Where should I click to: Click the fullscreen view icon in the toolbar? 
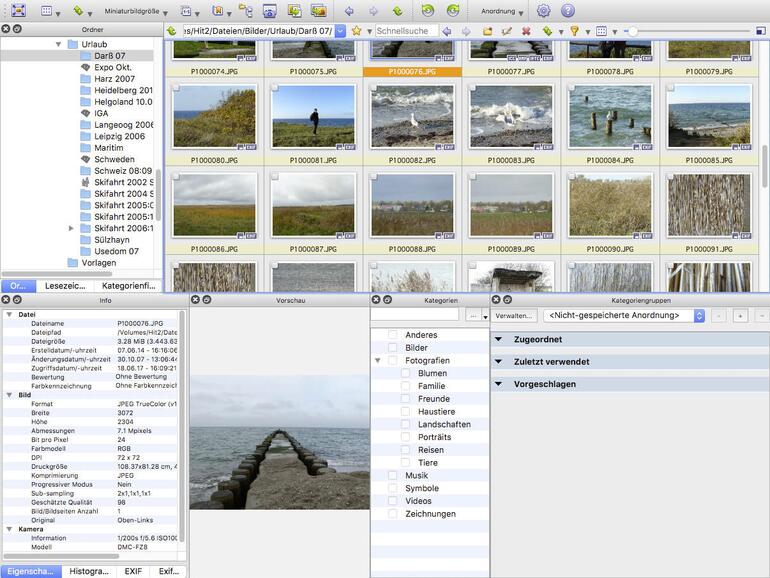coord(18,11)
